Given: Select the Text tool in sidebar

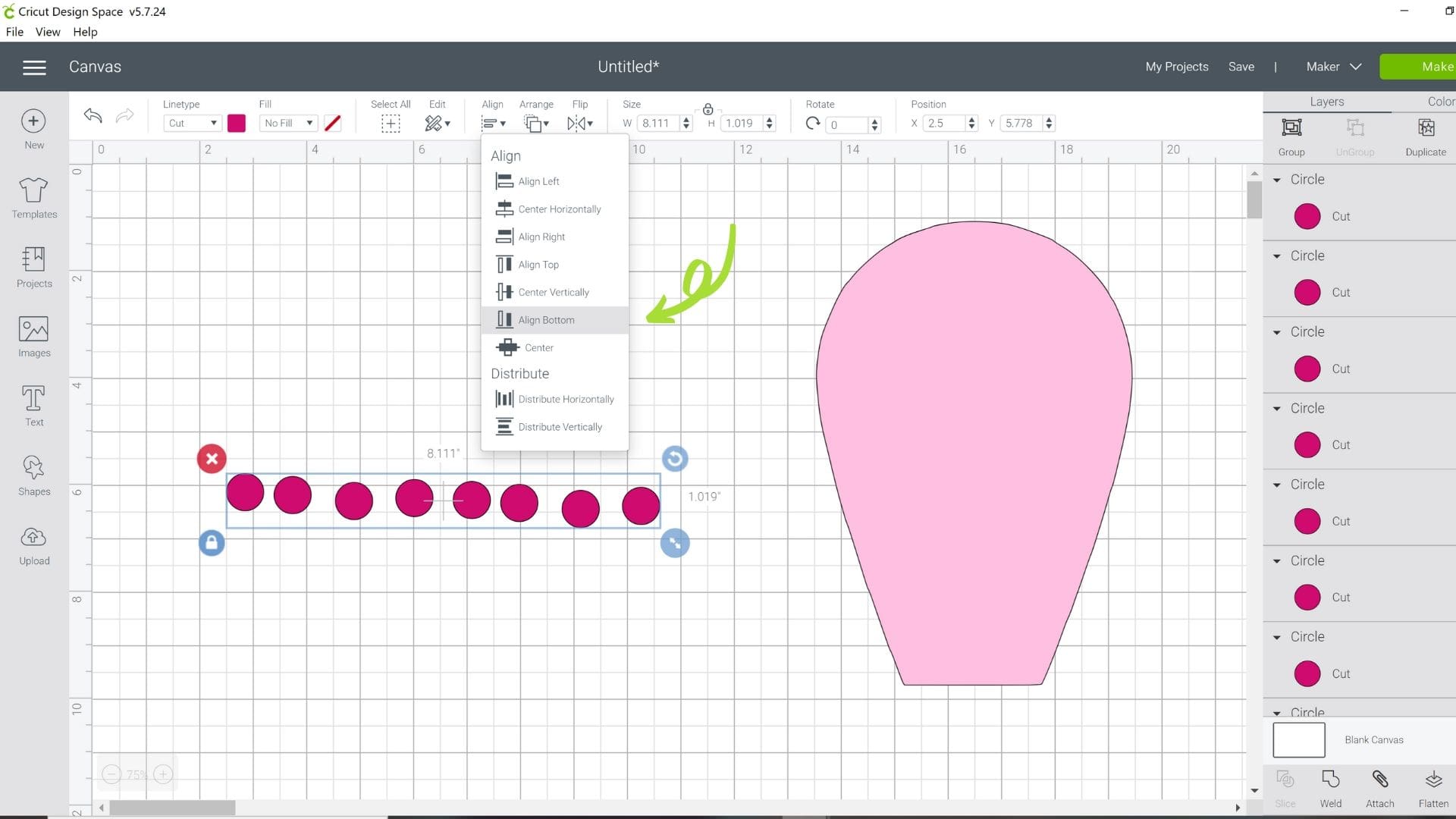Looking at the screenshot, I should (33, 404).
